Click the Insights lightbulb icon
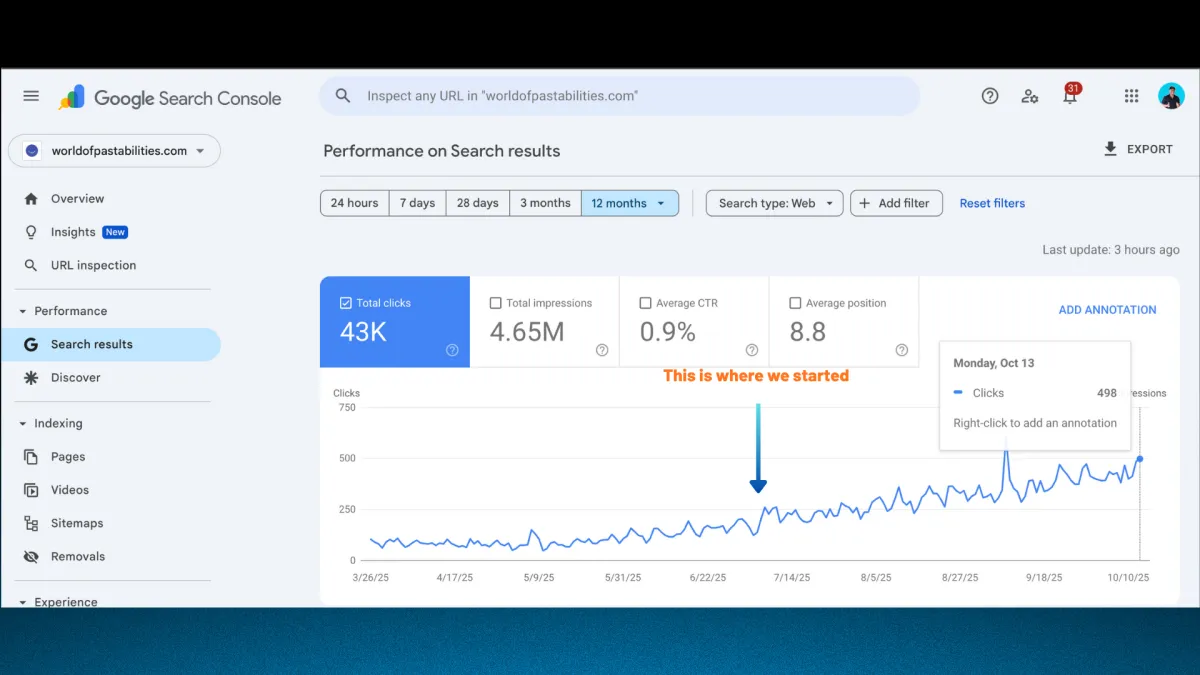Viewport: 1200px width, 675px height. [31, 232]
